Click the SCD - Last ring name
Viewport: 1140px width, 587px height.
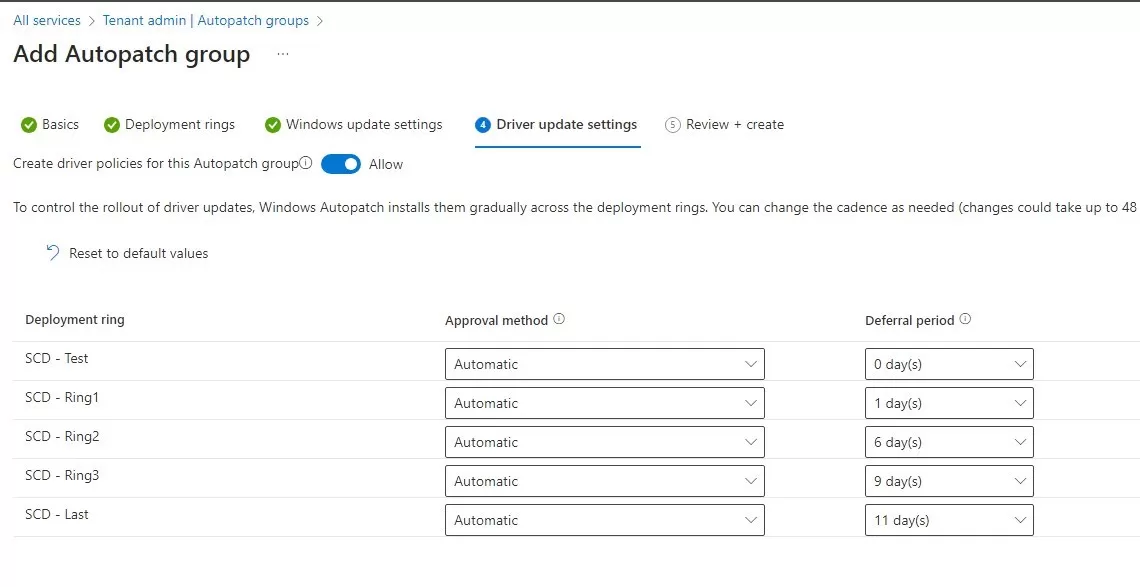pos(57,514)
